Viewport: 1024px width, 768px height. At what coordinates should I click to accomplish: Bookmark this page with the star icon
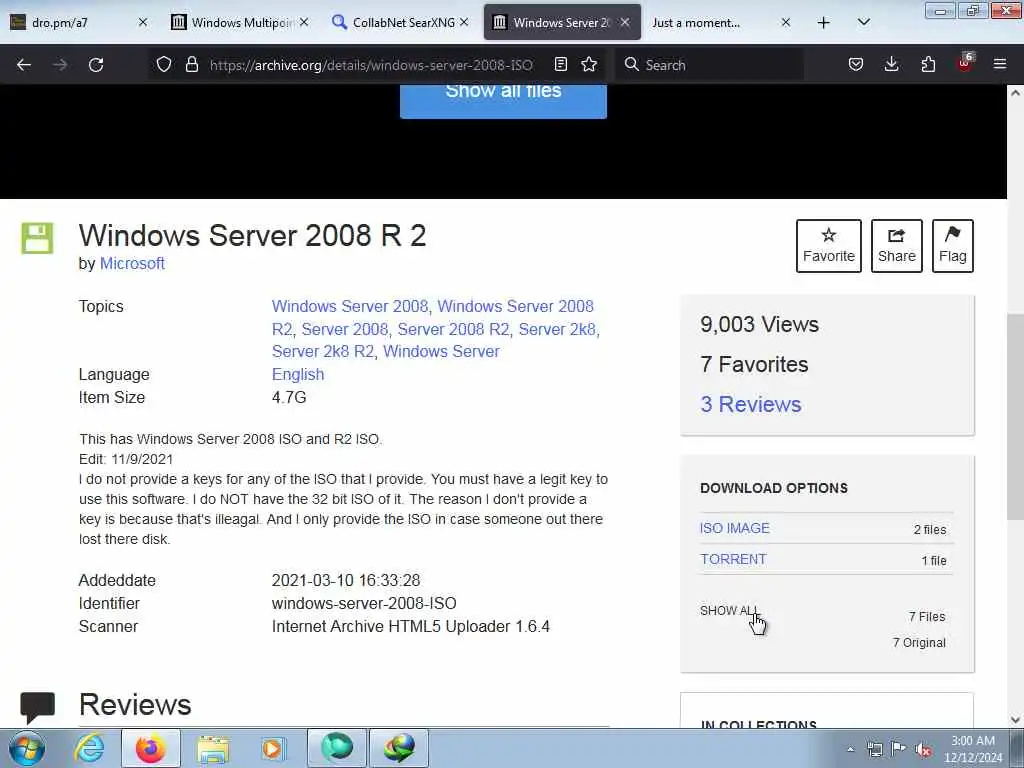tap(589, 65)
